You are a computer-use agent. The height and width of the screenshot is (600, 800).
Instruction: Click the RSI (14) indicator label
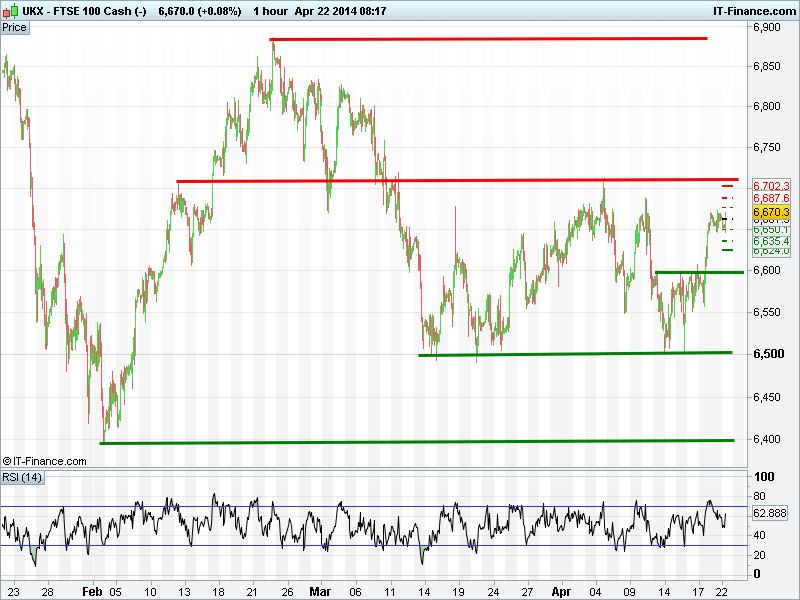23,477
